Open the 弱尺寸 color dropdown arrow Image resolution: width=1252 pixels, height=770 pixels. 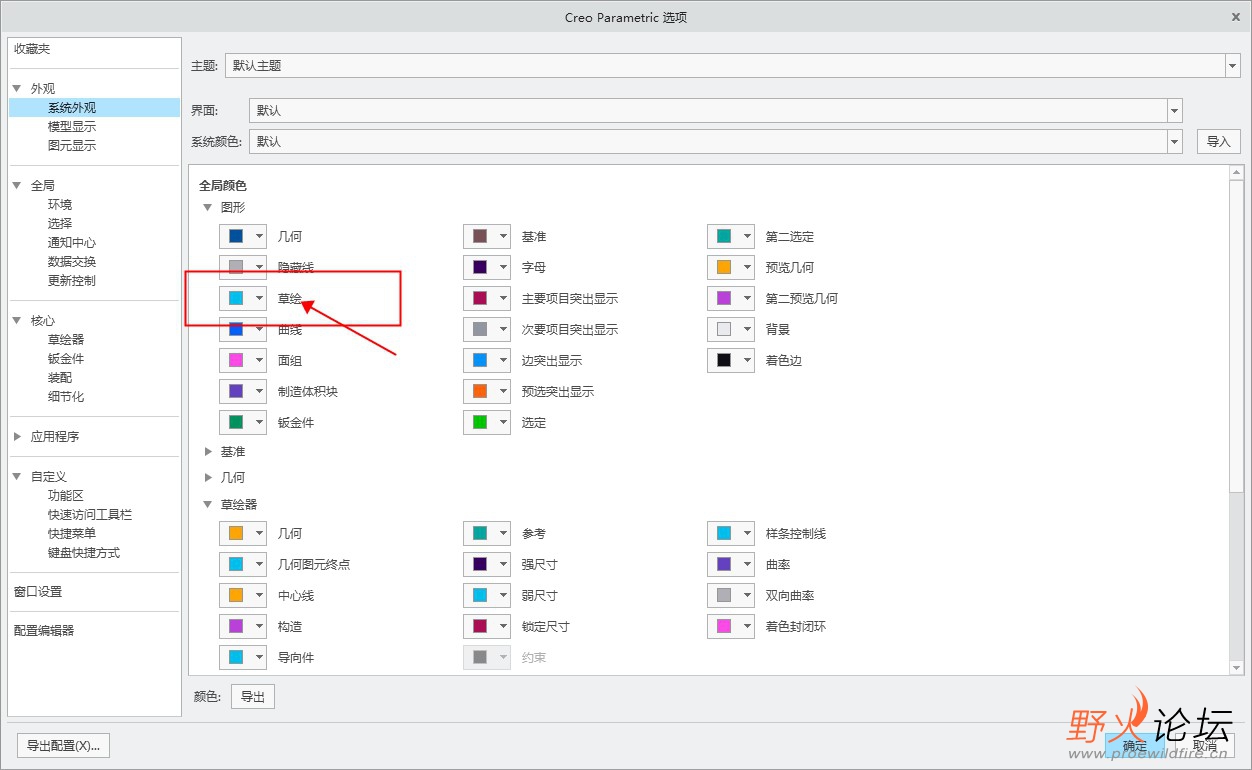[x=503, y=595]
